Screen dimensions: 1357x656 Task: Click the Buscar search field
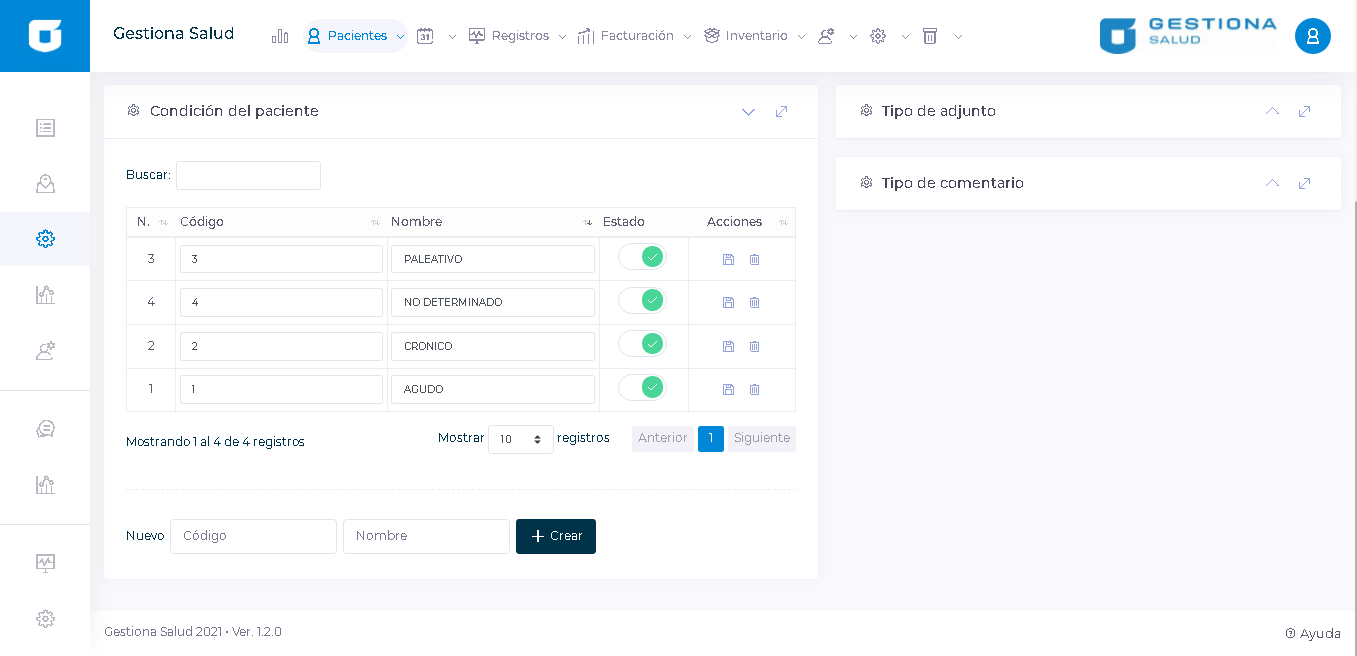tap(248, 175)
